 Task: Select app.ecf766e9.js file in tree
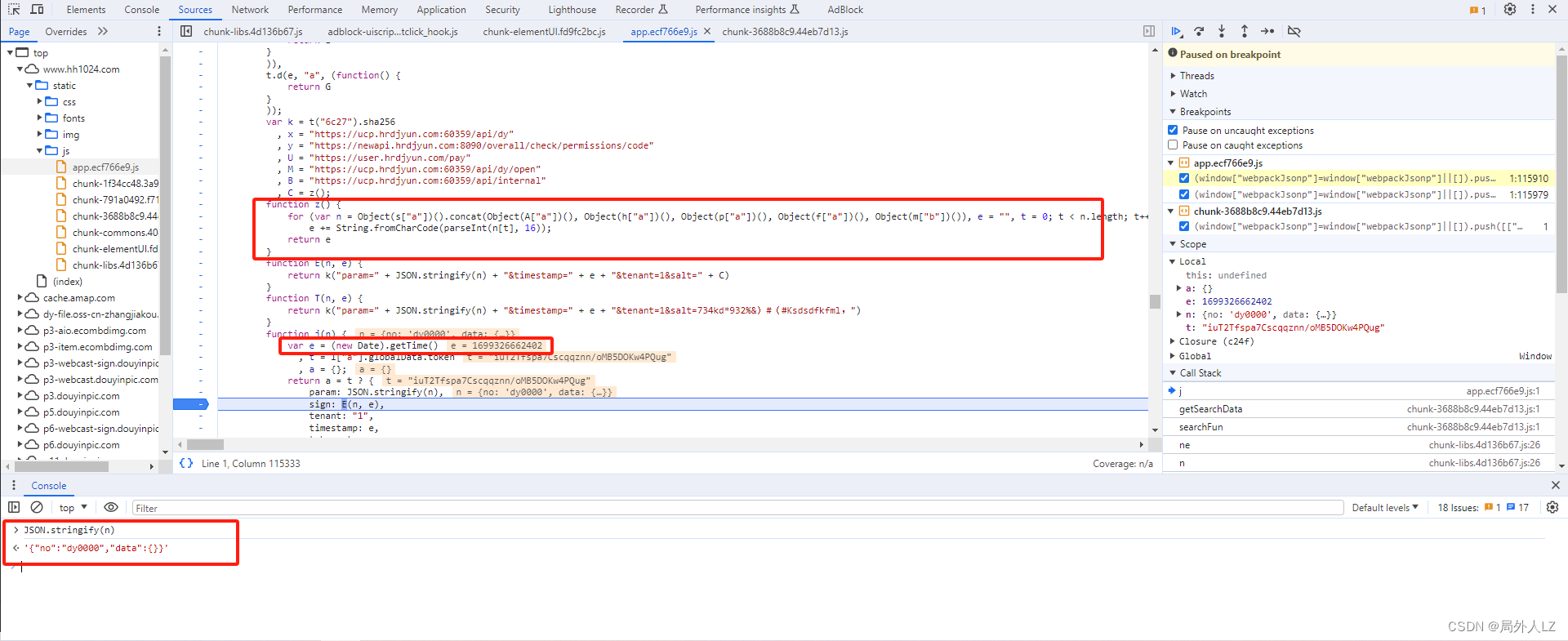105,167
